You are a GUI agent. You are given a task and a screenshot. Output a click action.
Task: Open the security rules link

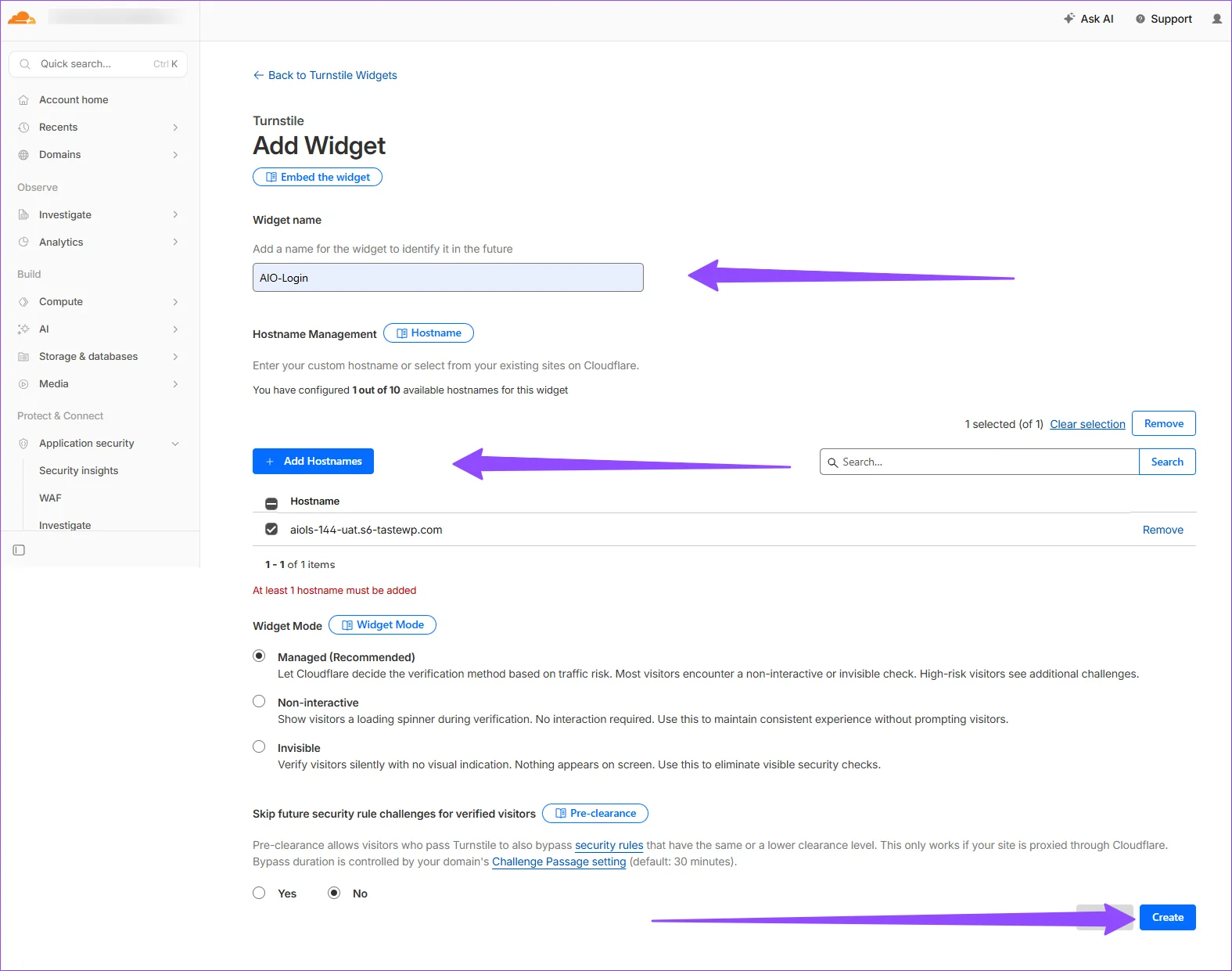click(x=609, y=845)
